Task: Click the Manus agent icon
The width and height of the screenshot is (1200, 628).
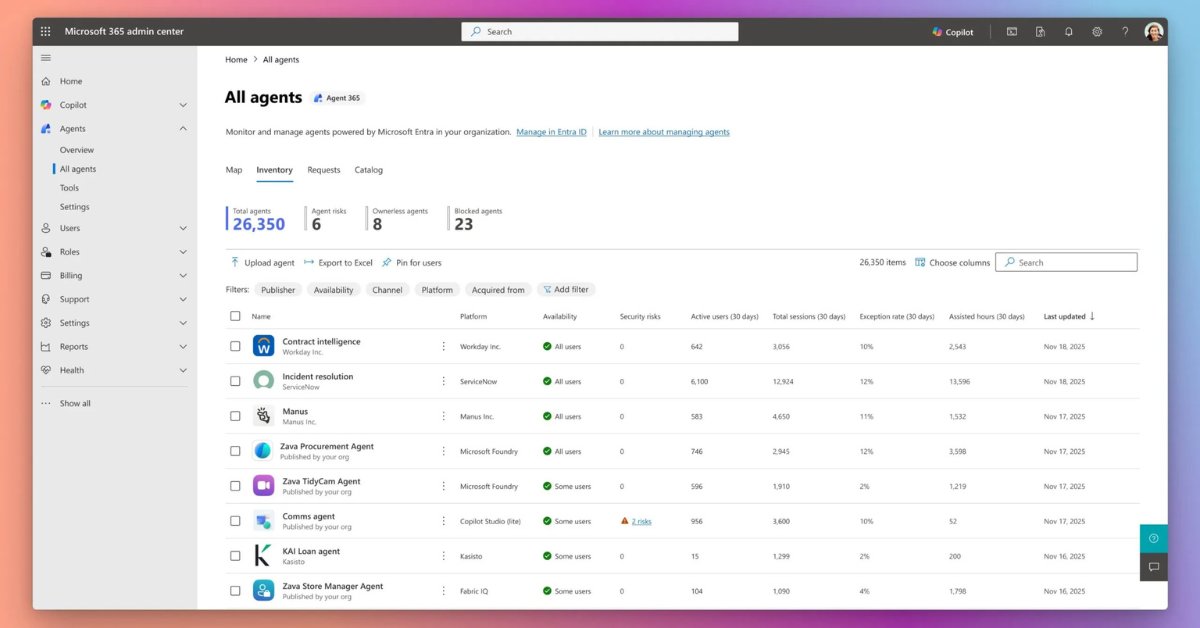Action: tap(264, 416)
